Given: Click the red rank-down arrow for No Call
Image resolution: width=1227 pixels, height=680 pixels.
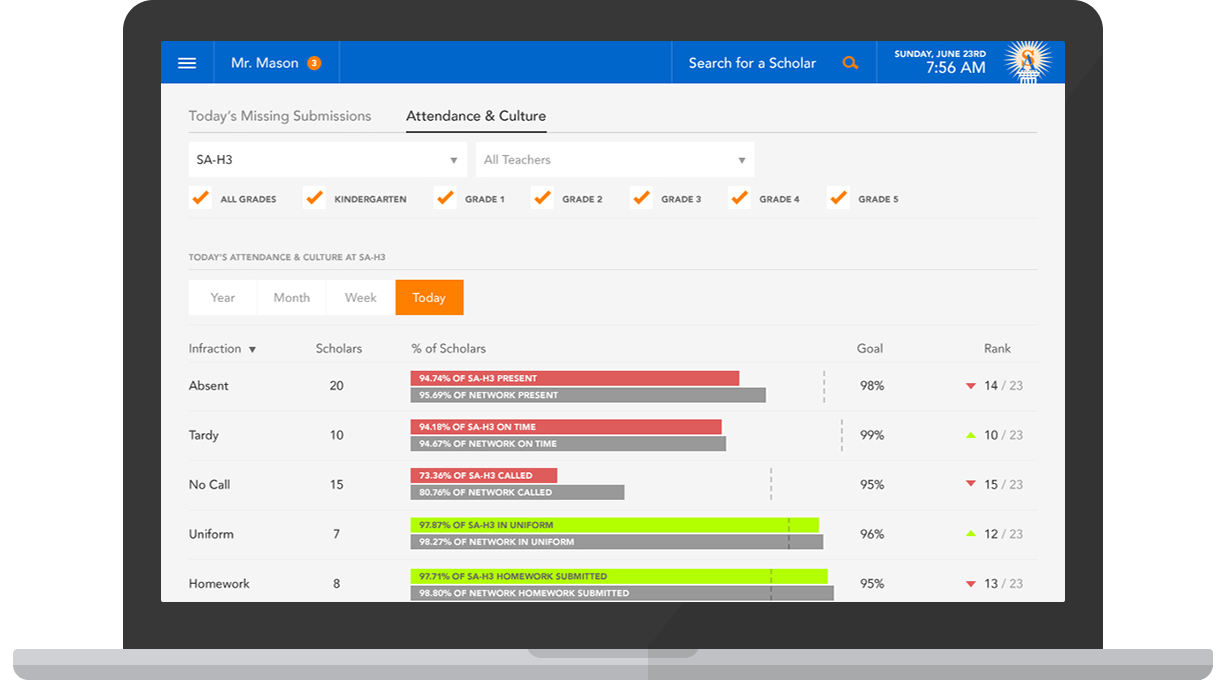Looking at the screenshot, I should pos(970,483).
